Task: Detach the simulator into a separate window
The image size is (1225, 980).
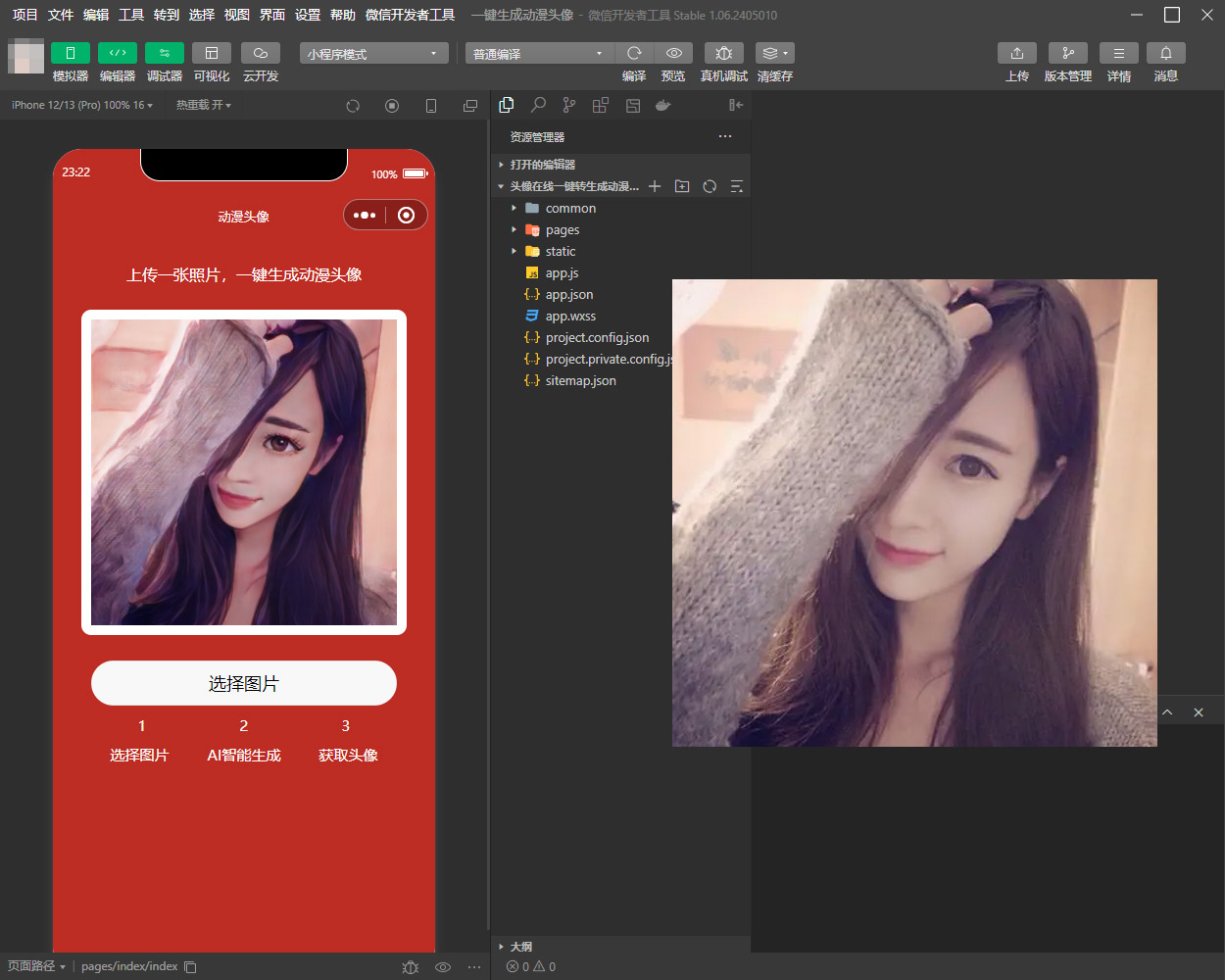Action: [470, 106]
